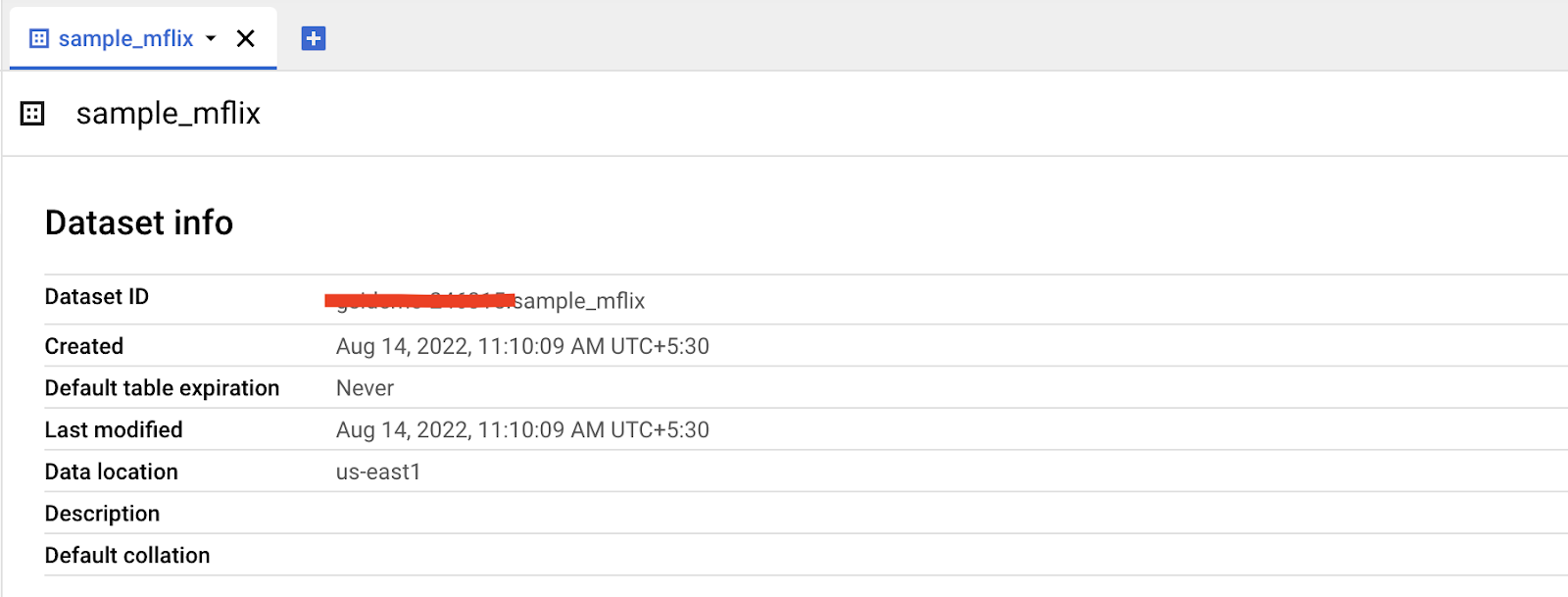Select the sample_mflix tab label

tap(125, 38)
